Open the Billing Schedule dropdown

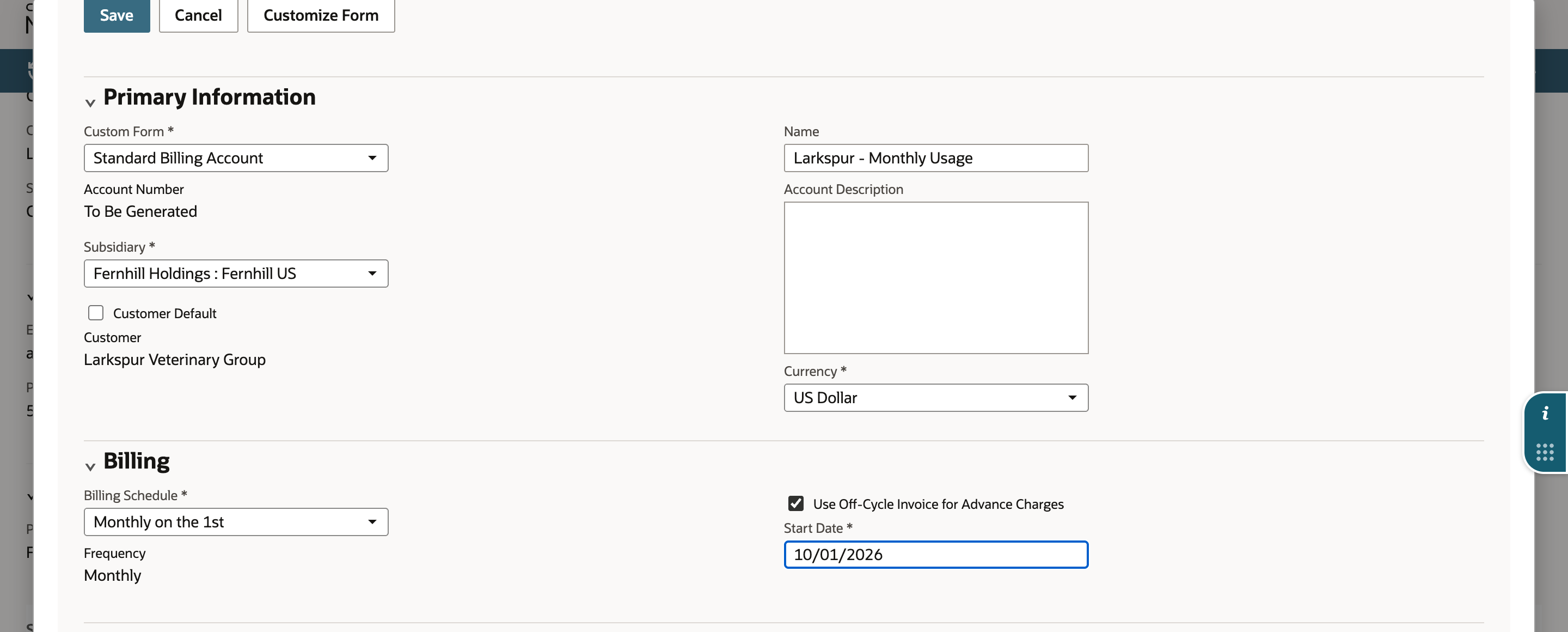click(236, 522)
